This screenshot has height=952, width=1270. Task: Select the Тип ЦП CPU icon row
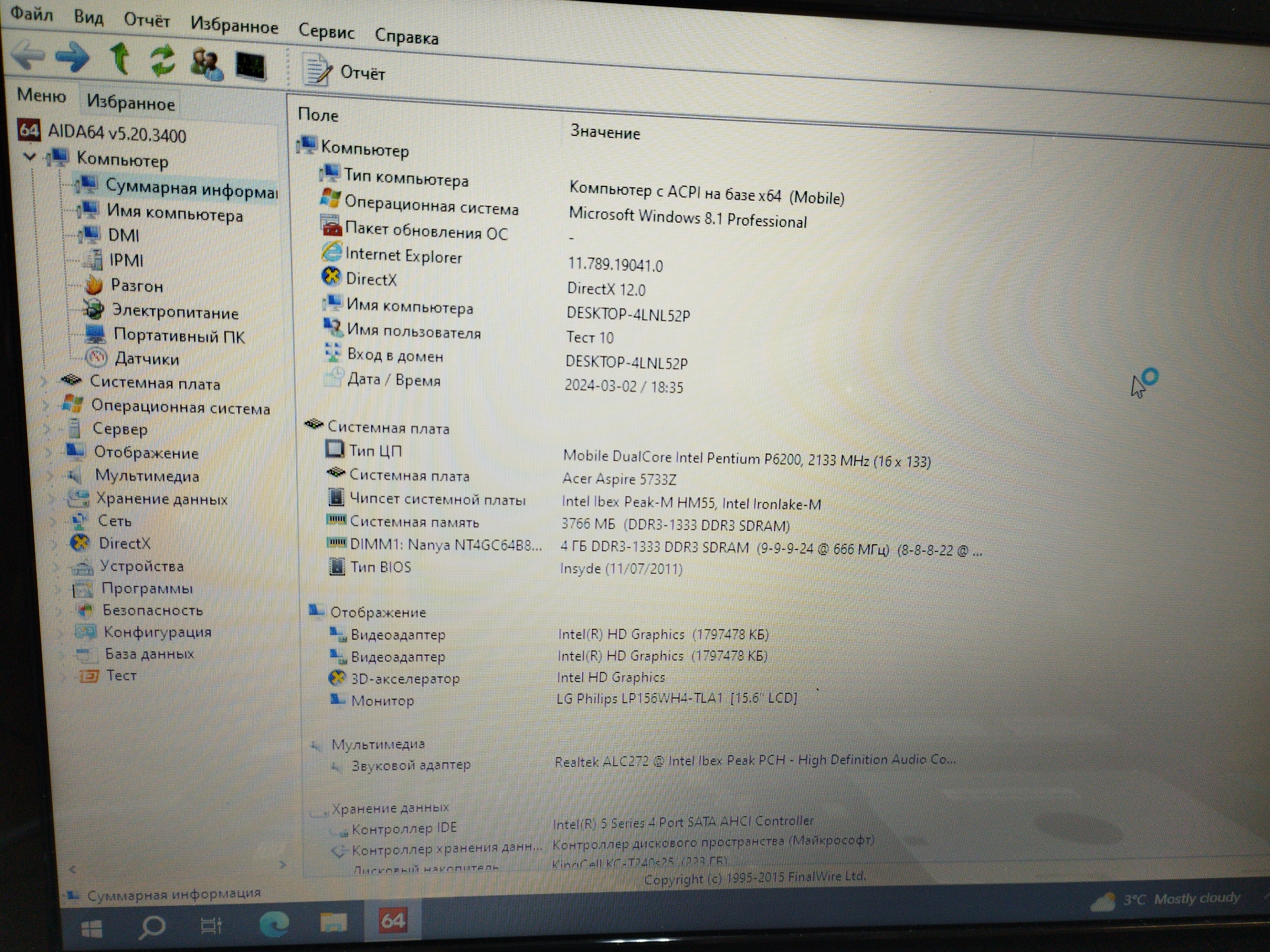[x=364, y=450]
